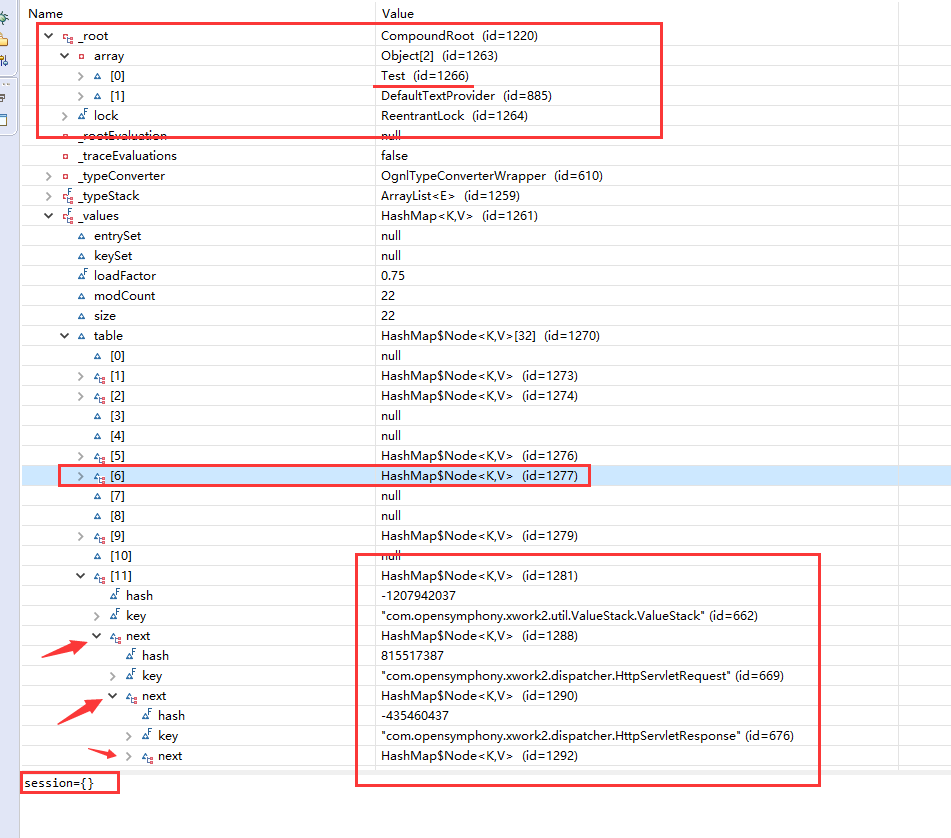Collapse the array node under _root
Screen dimensions: 951x838
(x=65, y=56)
